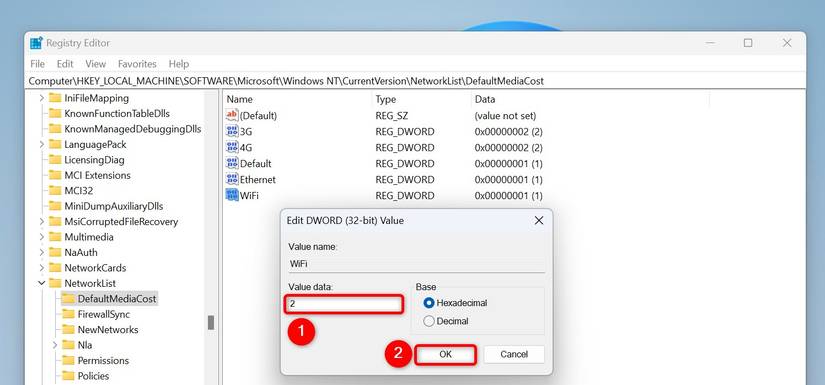Expand the MsiCorruptedFileRecovery key
Screen dimensions: 825x385
(42, 221)
